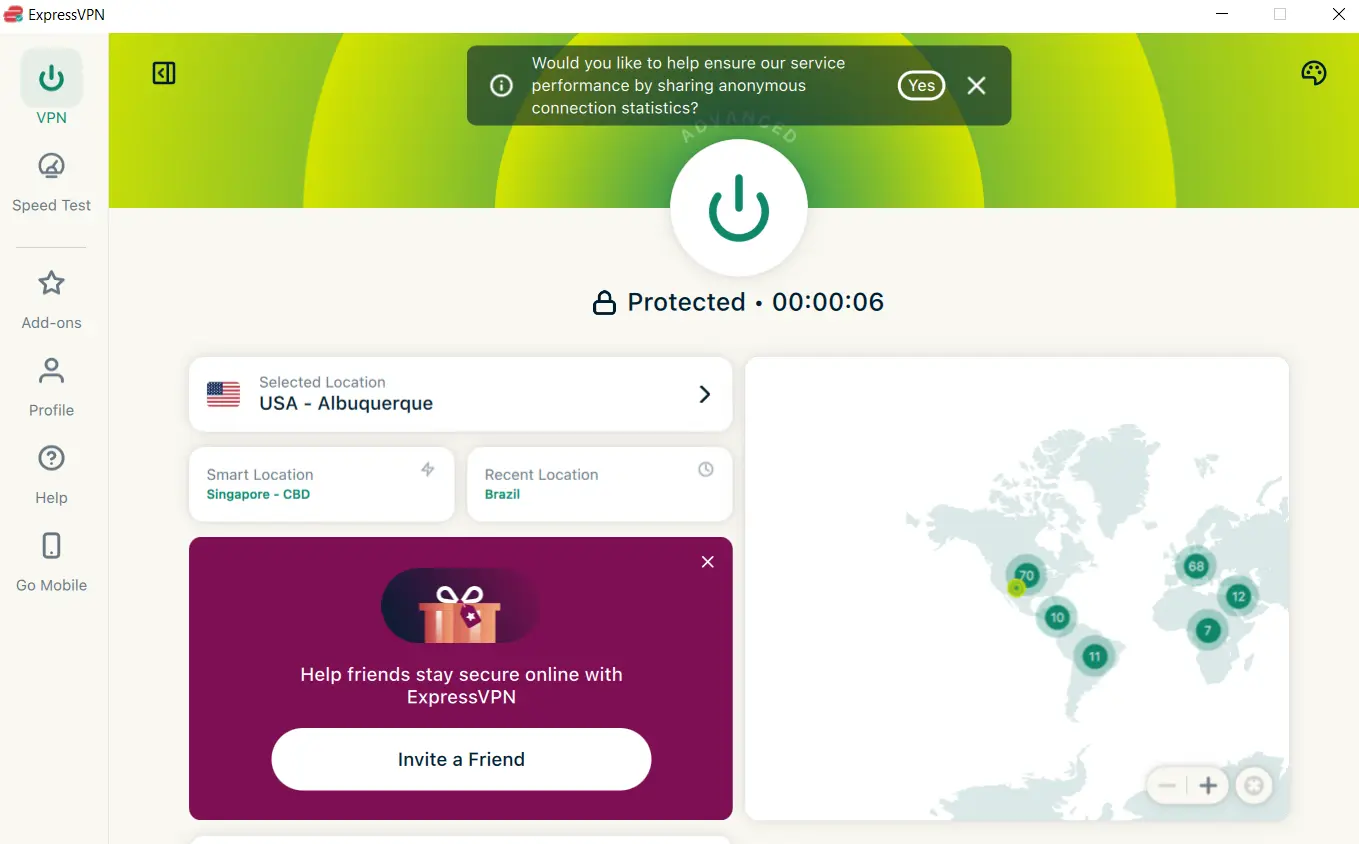Click the ExpressVPN logo in title bar

[14, 14]
